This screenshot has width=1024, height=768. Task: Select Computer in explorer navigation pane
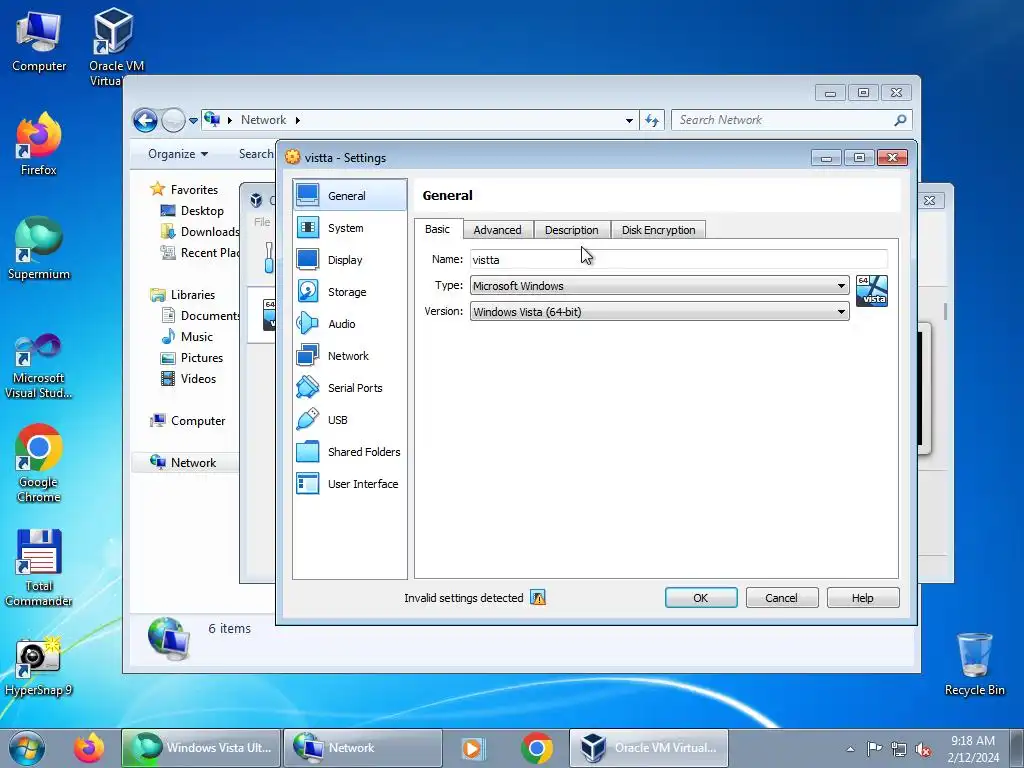point(187,421)
